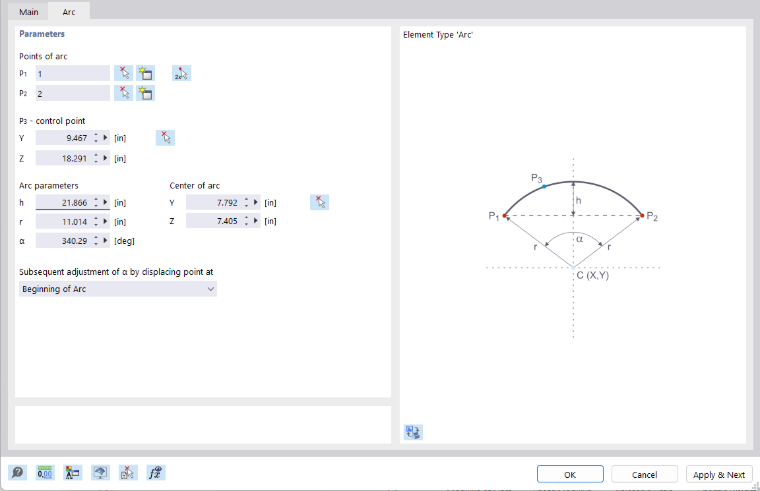
Task: Pick point P1 graphically icon
Action: [x=124, y=73]
